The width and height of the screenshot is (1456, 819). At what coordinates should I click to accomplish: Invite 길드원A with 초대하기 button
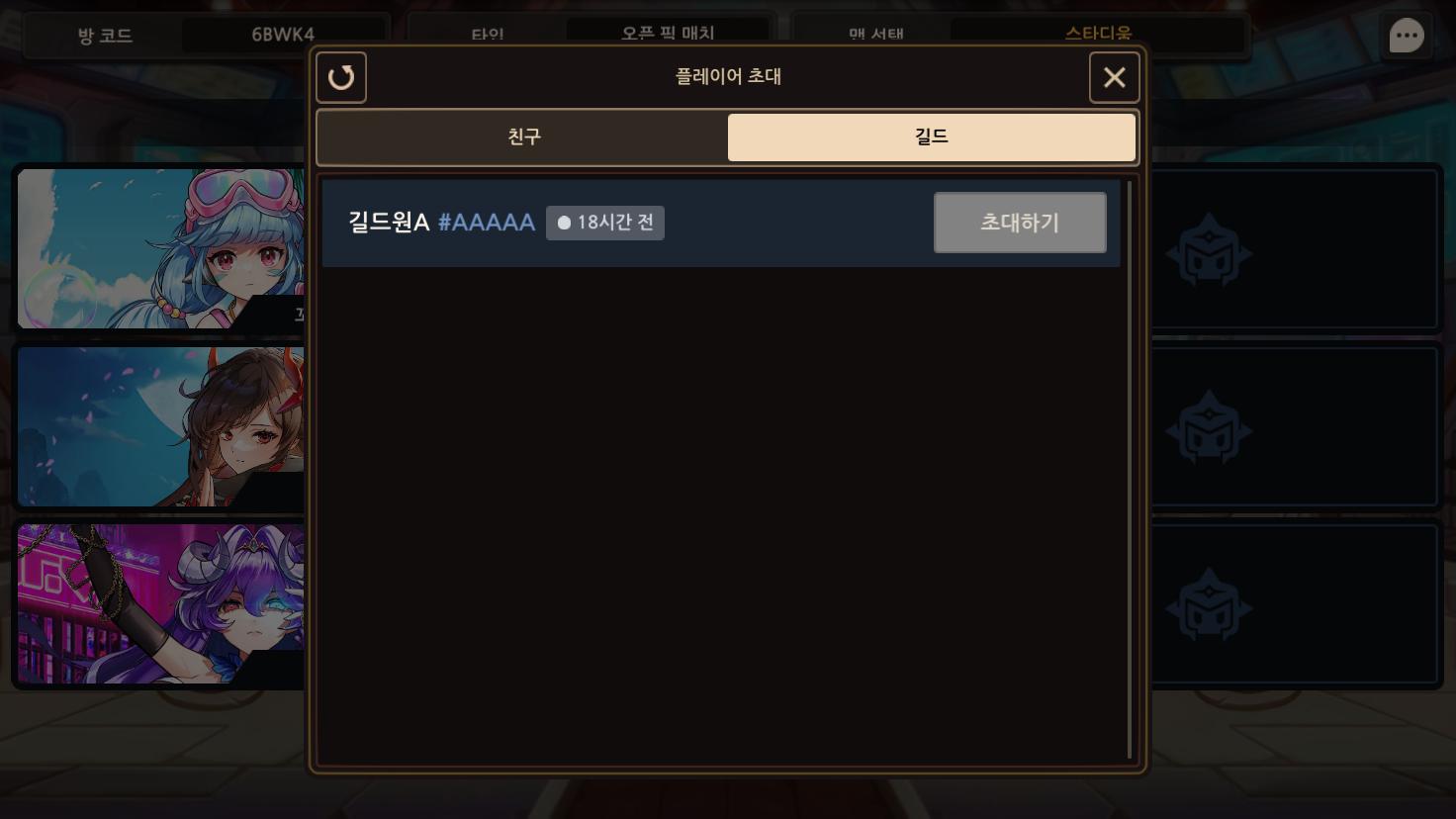click(1020, 223)
